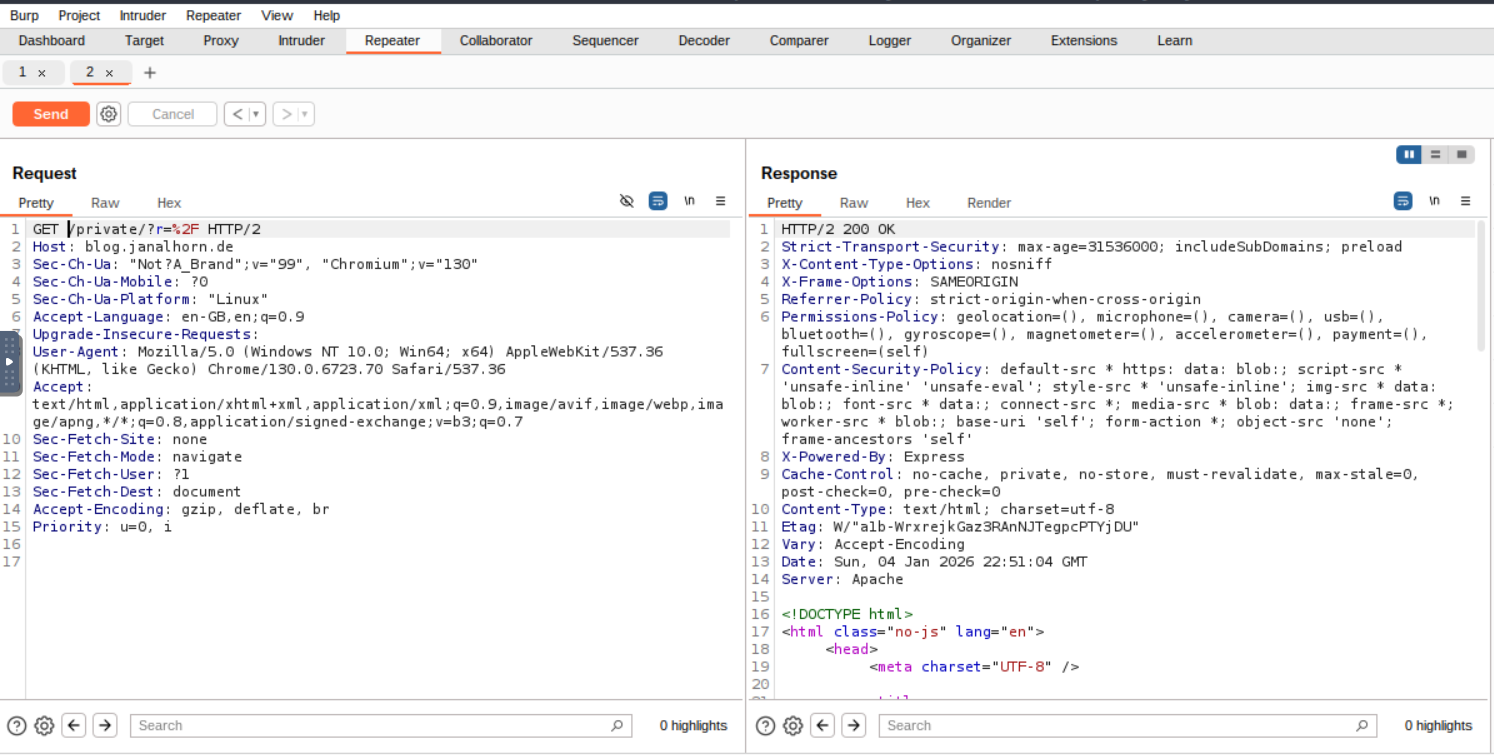
Task: Expand the forward history dropdown arrow
Action: [305, 114]
